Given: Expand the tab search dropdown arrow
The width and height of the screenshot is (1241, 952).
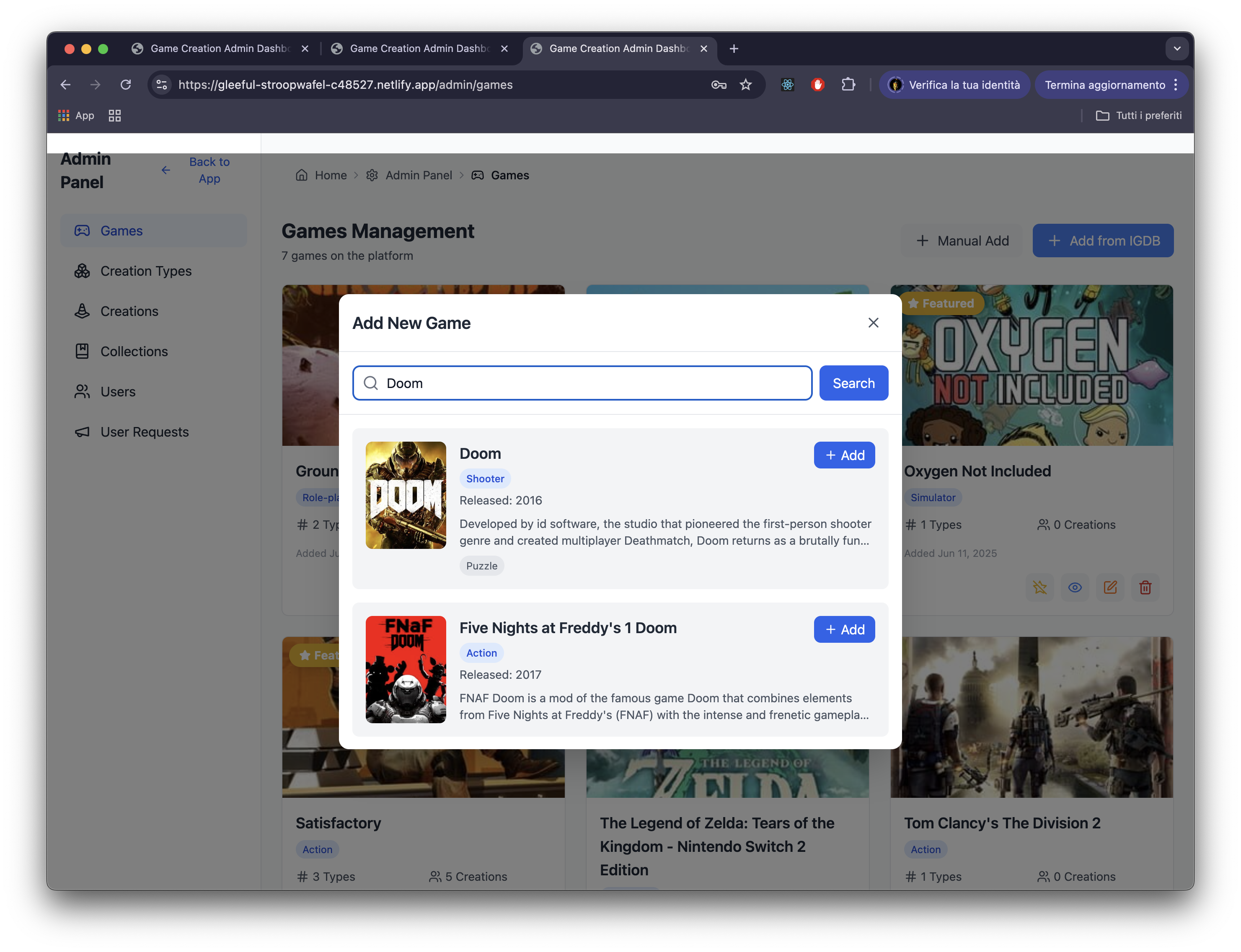Looking at the screenshot, I should 1176,49.
